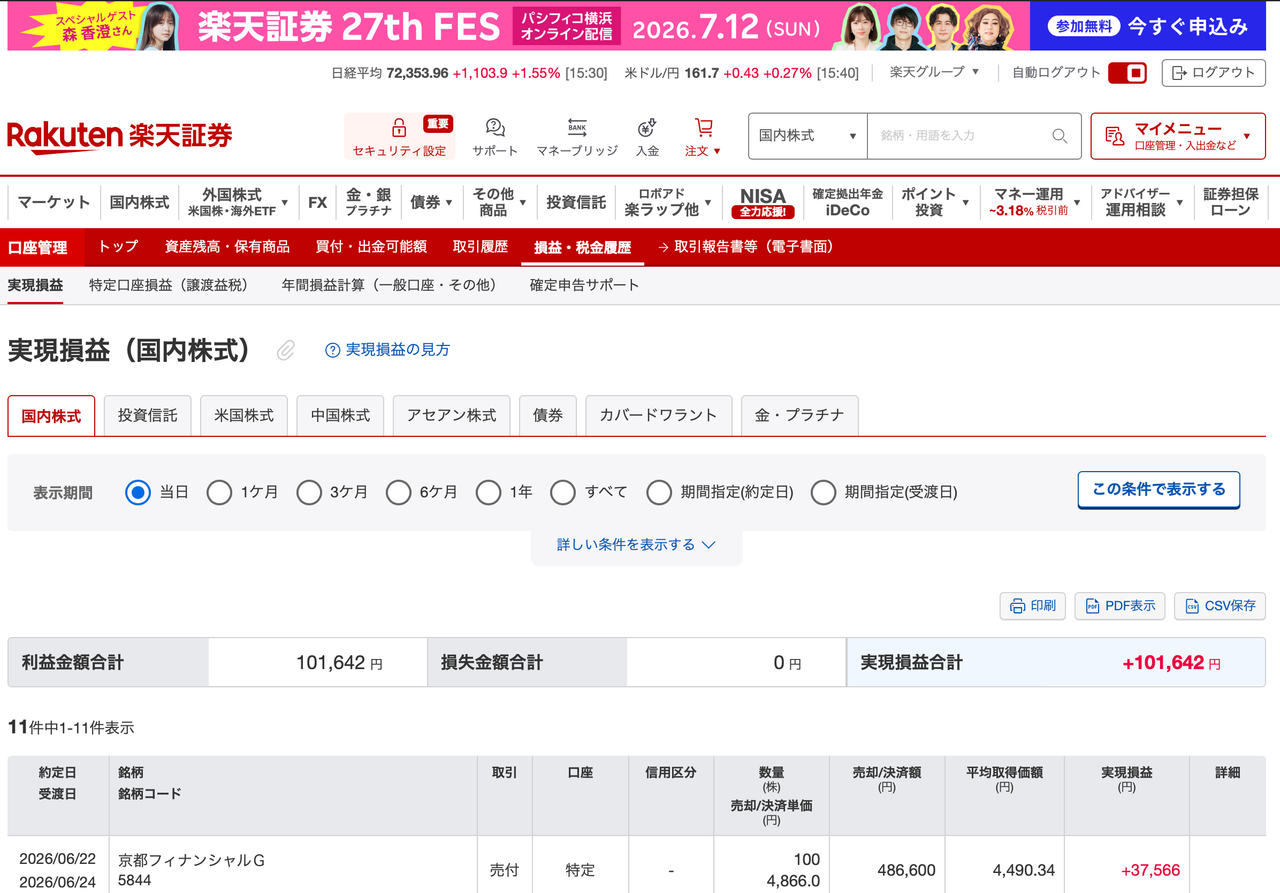Select 期間指定(約定日) radio button
This screenshot has height=893, width=1280.
659,492
